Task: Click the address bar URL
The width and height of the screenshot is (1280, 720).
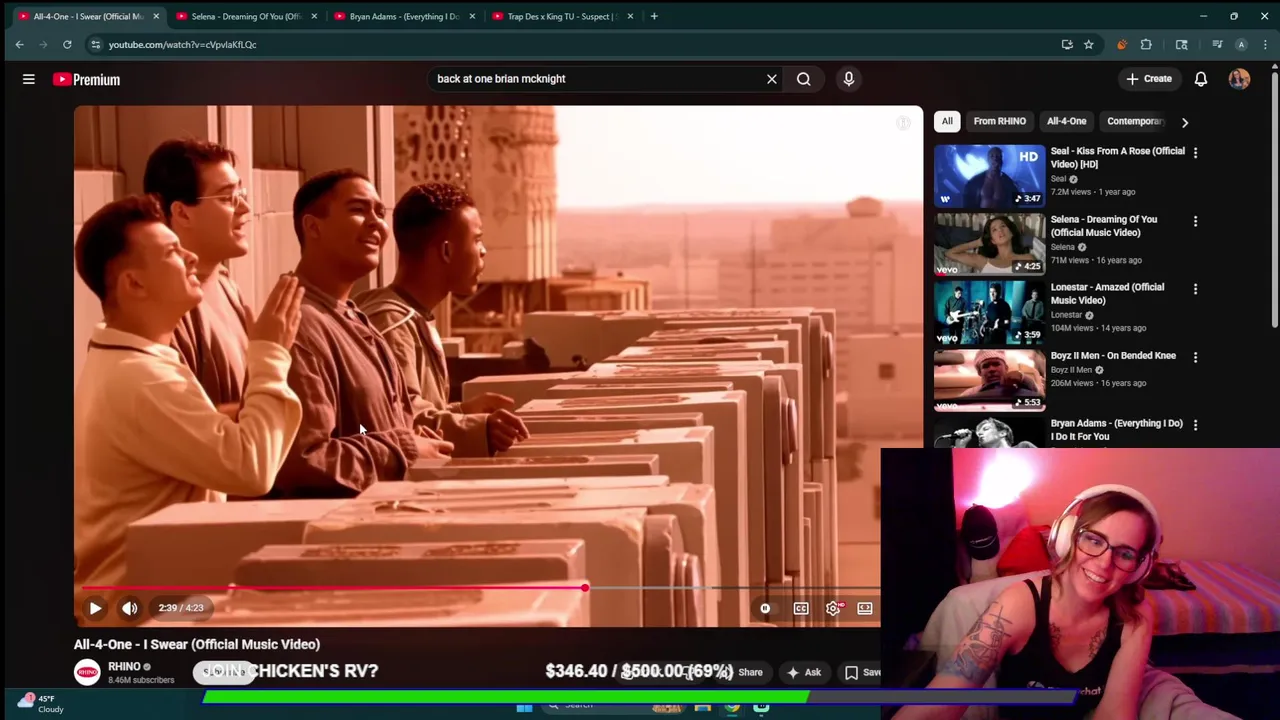Action: pyautogui.click(x=183, y=44)
